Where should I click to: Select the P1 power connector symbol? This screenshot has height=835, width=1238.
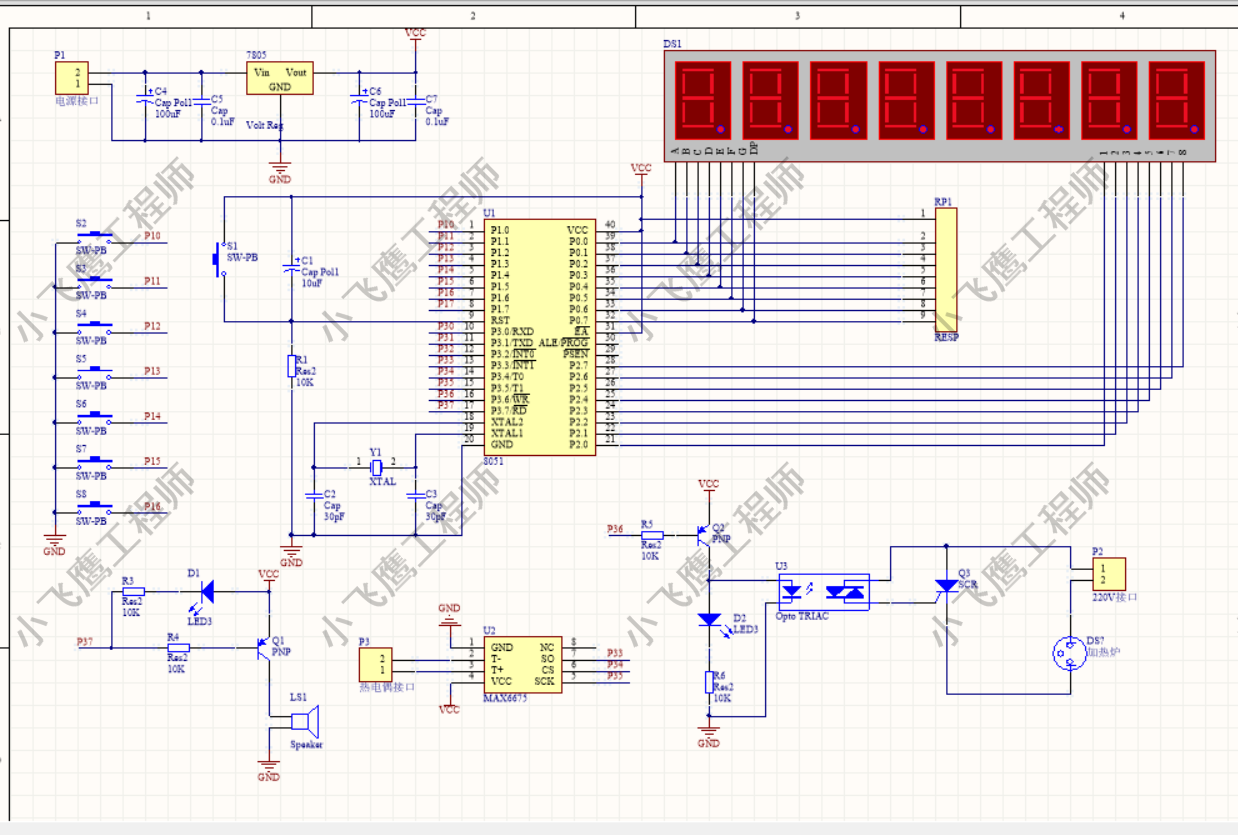tap(72, 78)
